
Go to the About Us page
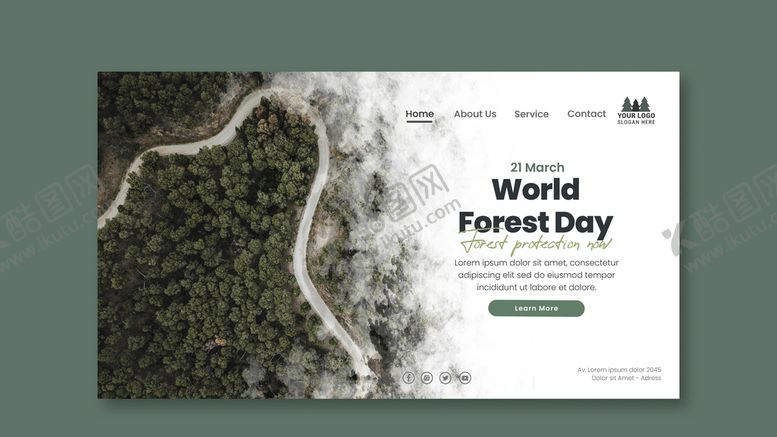[x=475, y=114]
